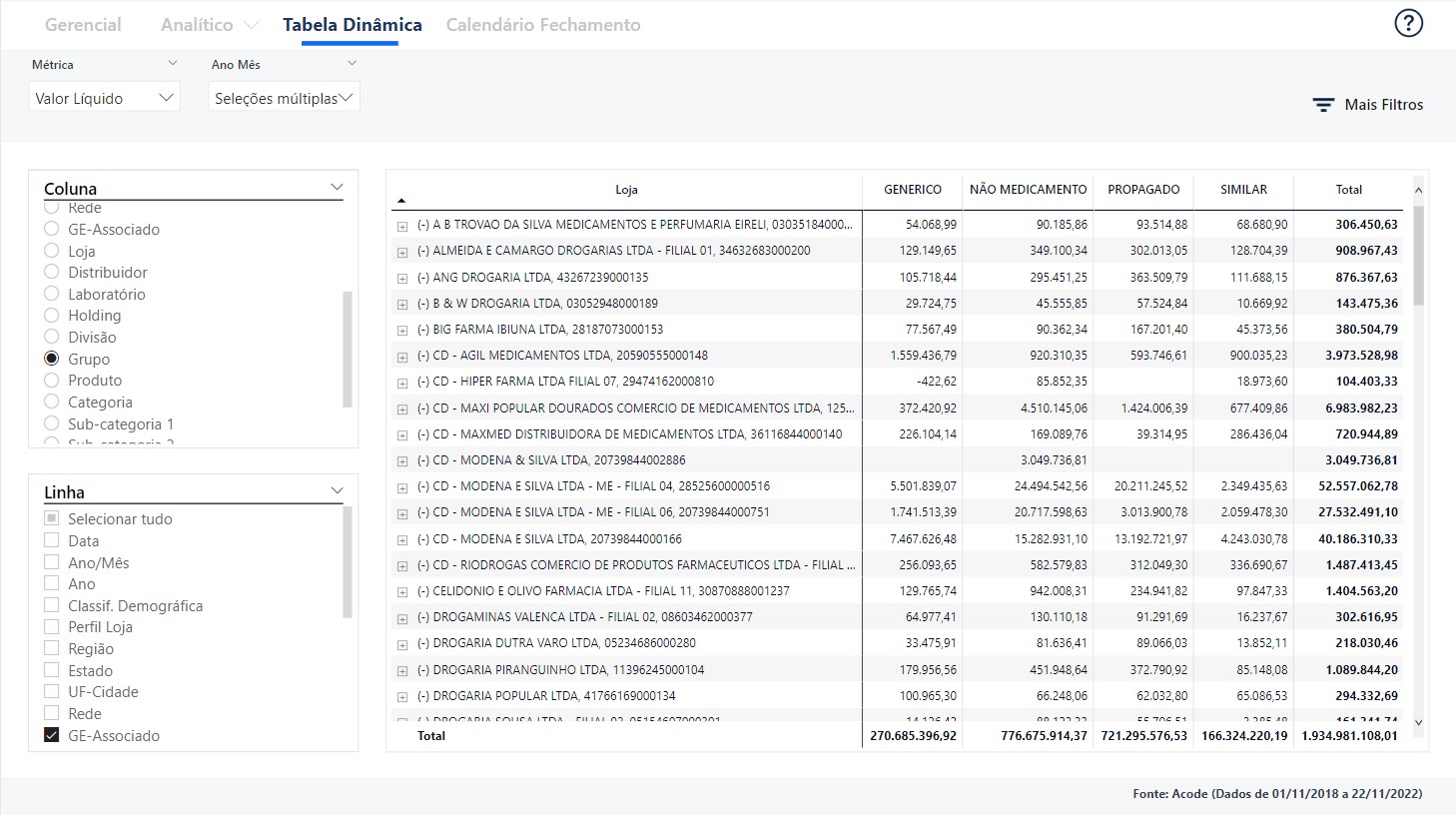Expand row A B TROVAO DA SILVA plus icon
1456x817 pixels.
coord(402,226)
